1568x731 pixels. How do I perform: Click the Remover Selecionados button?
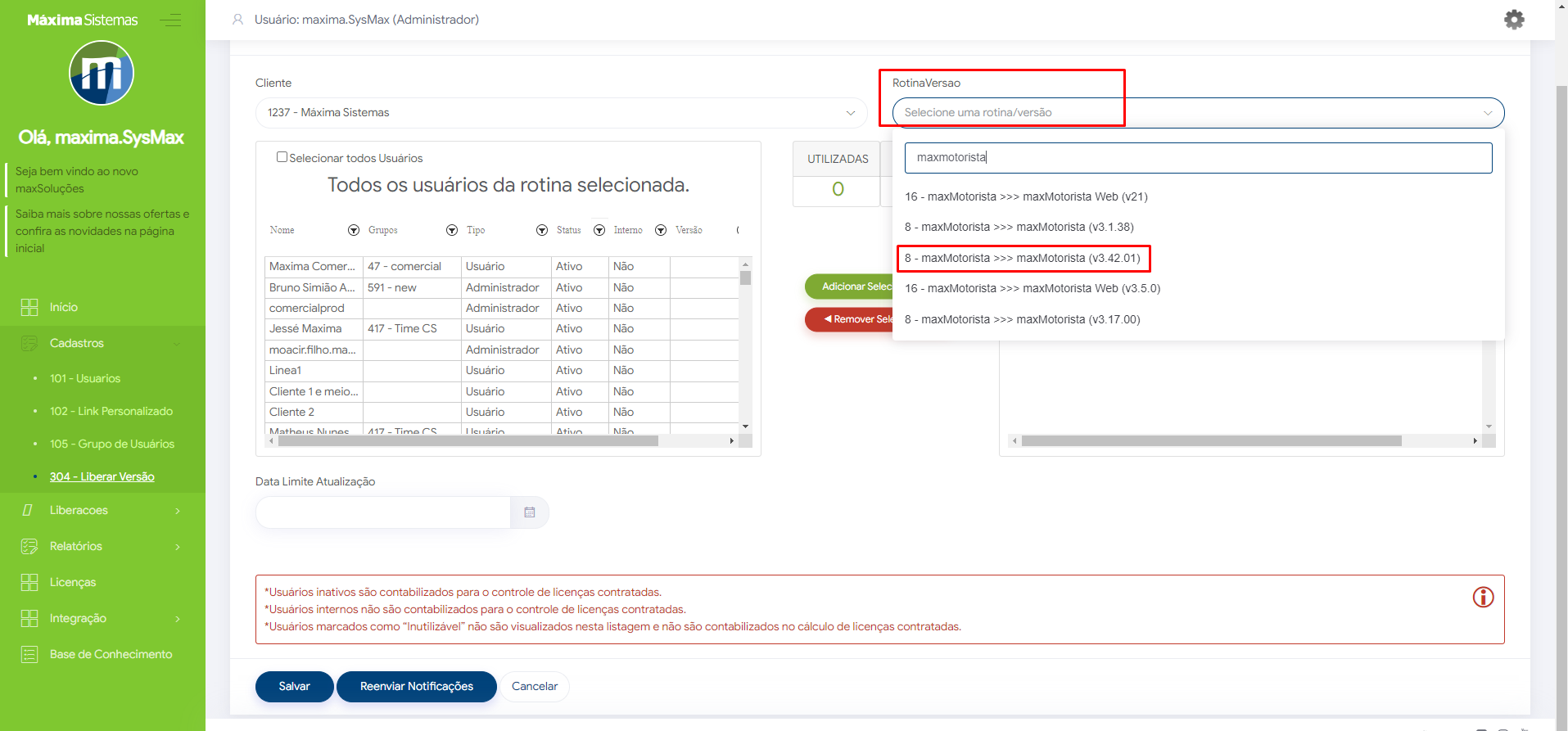[849, 319]
